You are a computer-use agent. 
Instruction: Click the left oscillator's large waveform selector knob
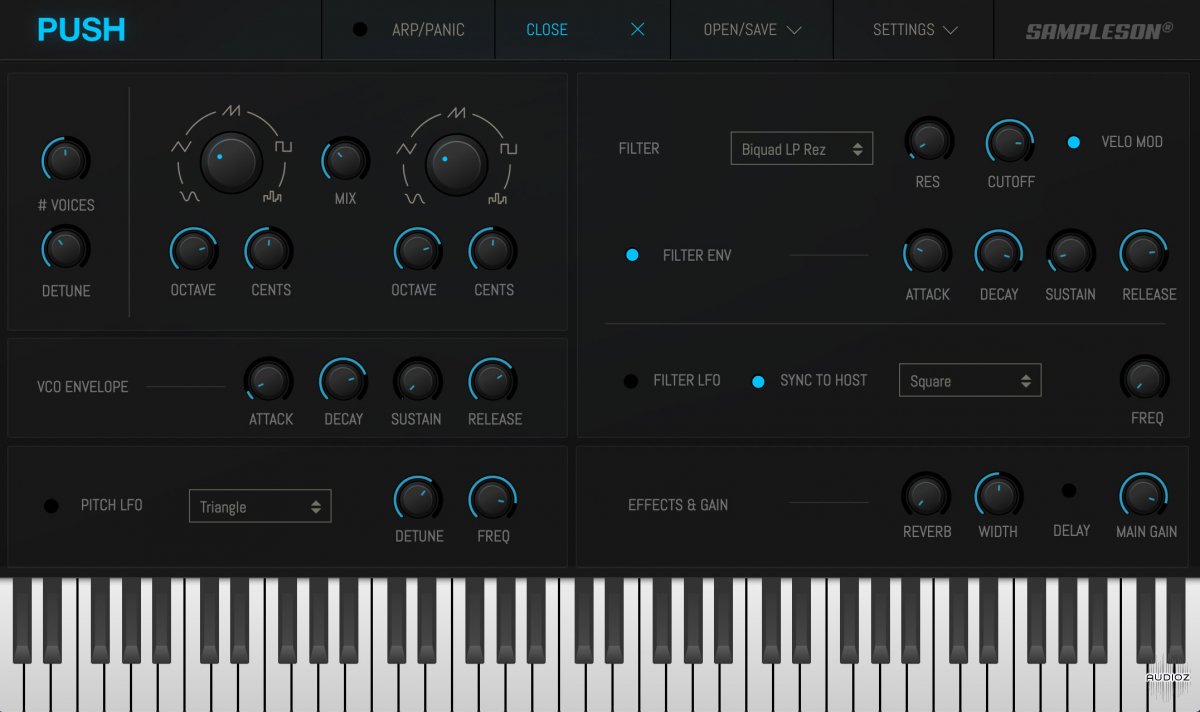pos(232,163)
